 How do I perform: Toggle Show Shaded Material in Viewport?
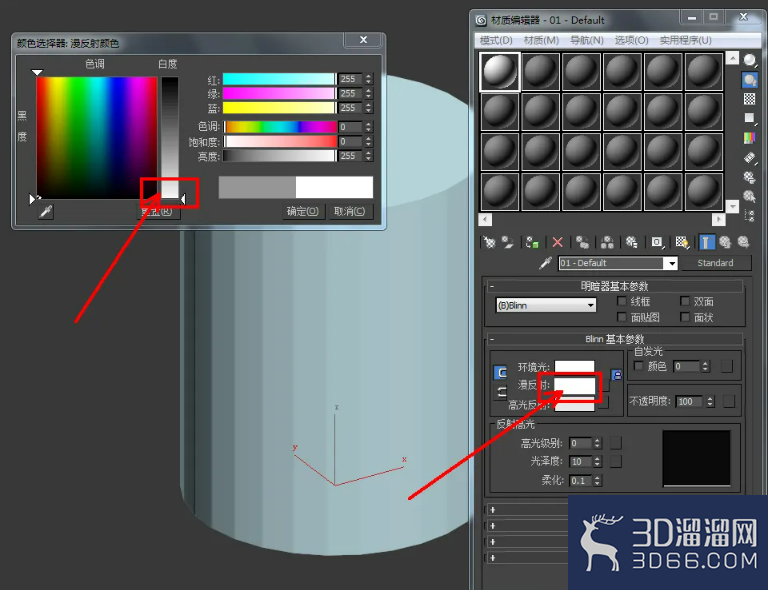[x=682, y=242]
